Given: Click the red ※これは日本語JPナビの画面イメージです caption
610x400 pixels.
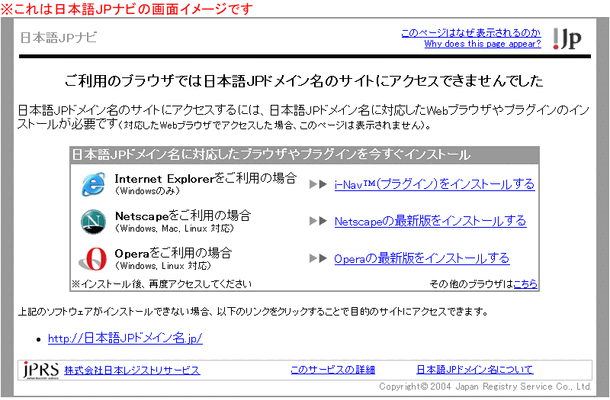Looking at the screenshot, I should click(x=127, y=9).
